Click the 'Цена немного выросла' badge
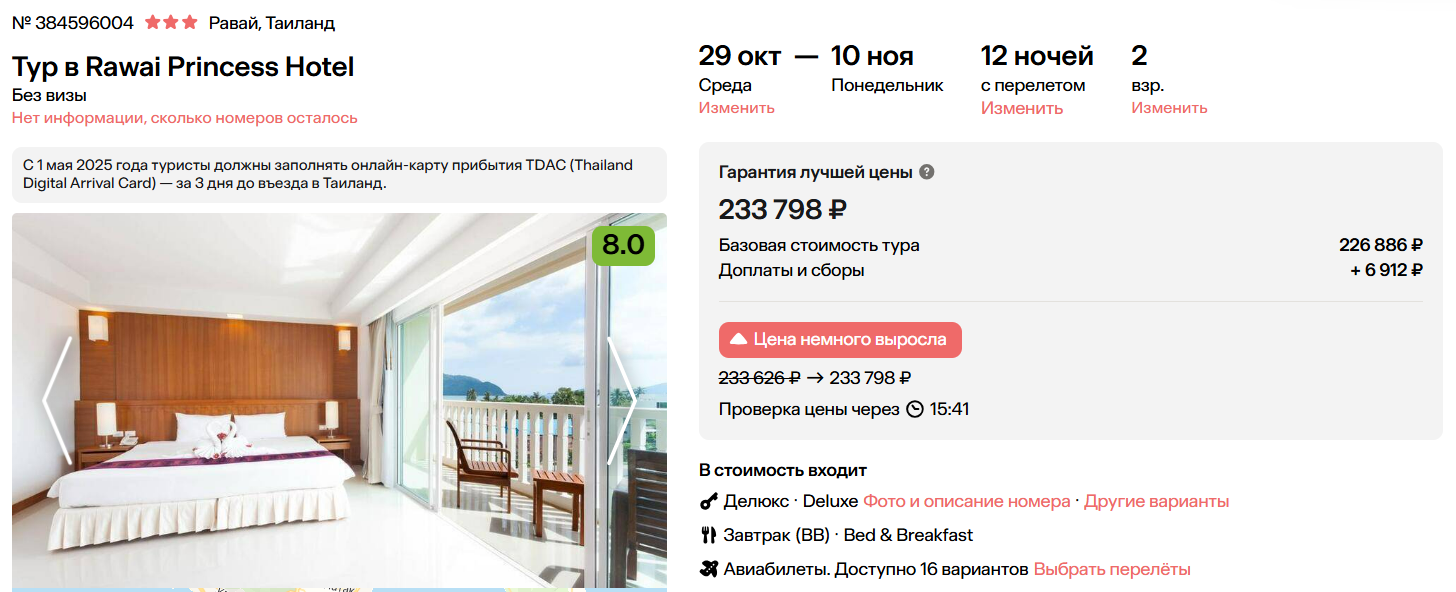 pos(840,340)
